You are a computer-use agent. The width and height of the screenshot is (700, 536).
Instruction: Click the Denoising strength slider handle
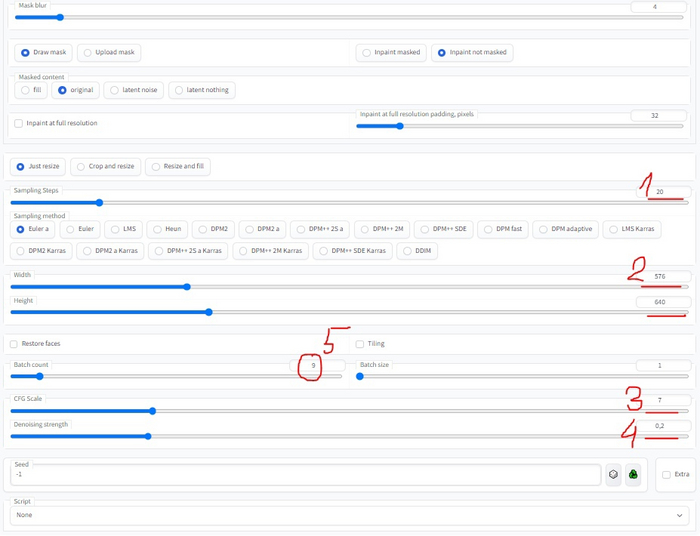pyautogui.click(x=148, y=436)
